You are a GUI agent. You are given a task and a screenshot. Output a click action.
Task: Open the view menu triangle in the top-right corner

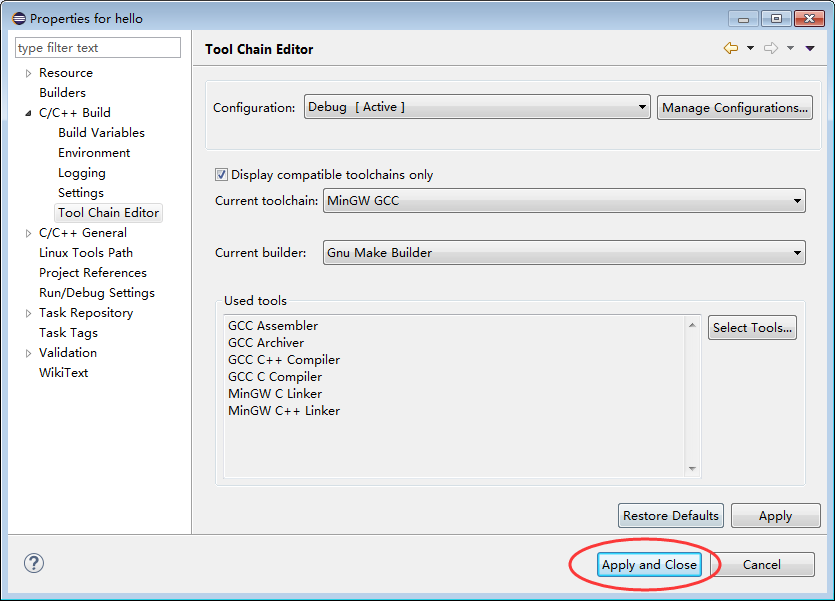pos(808,48)
